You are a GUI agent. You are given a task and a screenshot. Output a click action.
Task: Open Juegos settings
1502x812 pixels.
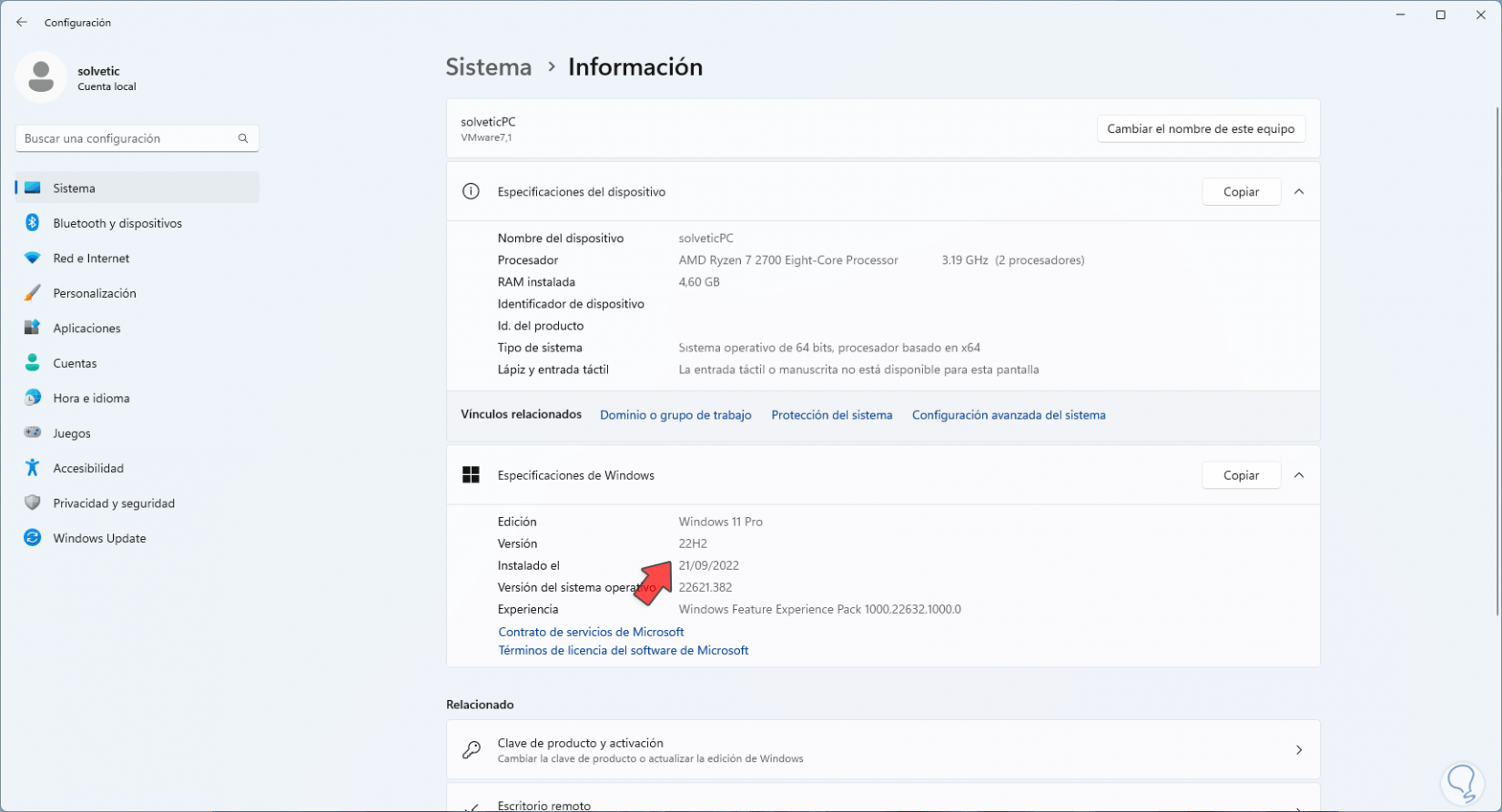click(x=137, y=433)
